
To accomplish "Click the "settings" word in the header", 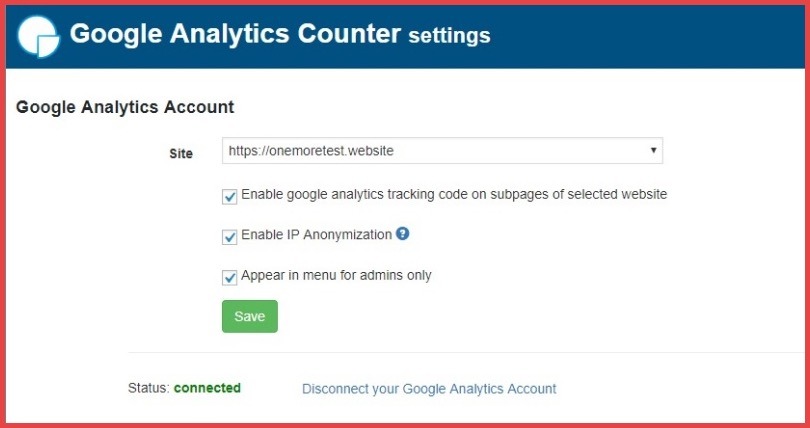I will pos(450,37).
